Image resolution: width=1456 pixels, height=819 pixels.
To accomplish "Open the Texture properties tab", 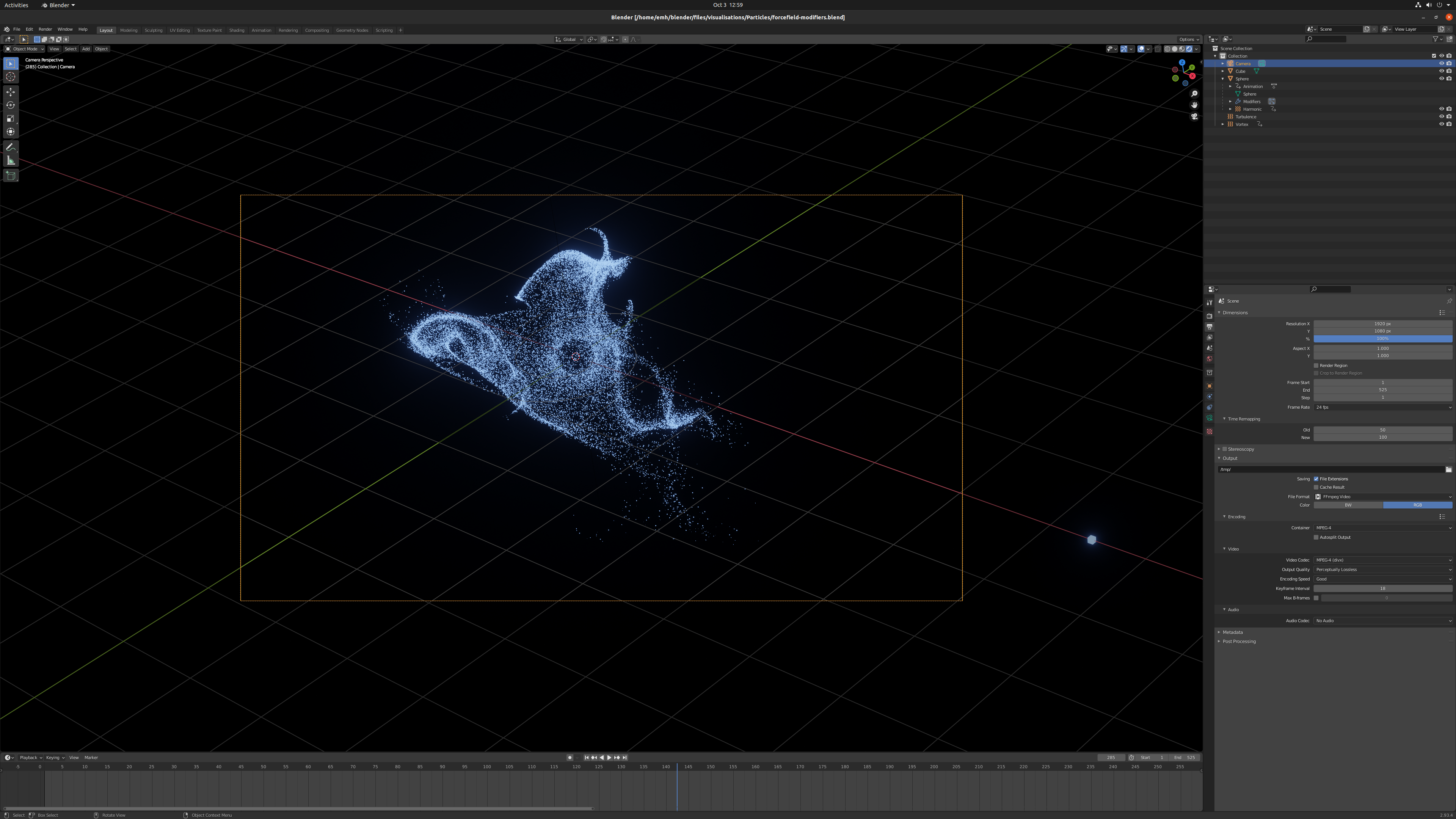I will 1210,432.
